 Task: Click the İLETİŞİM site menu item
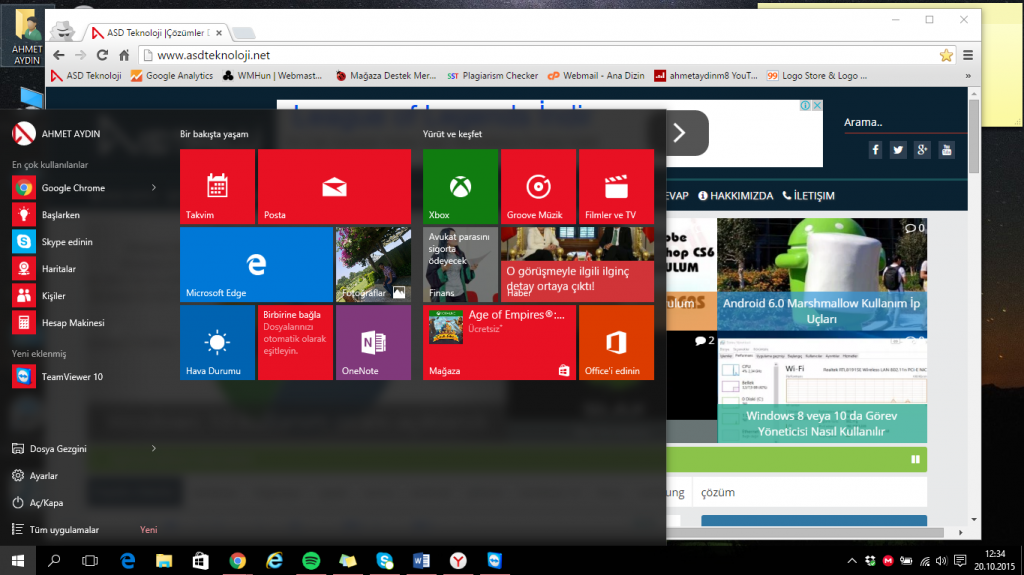808,196
